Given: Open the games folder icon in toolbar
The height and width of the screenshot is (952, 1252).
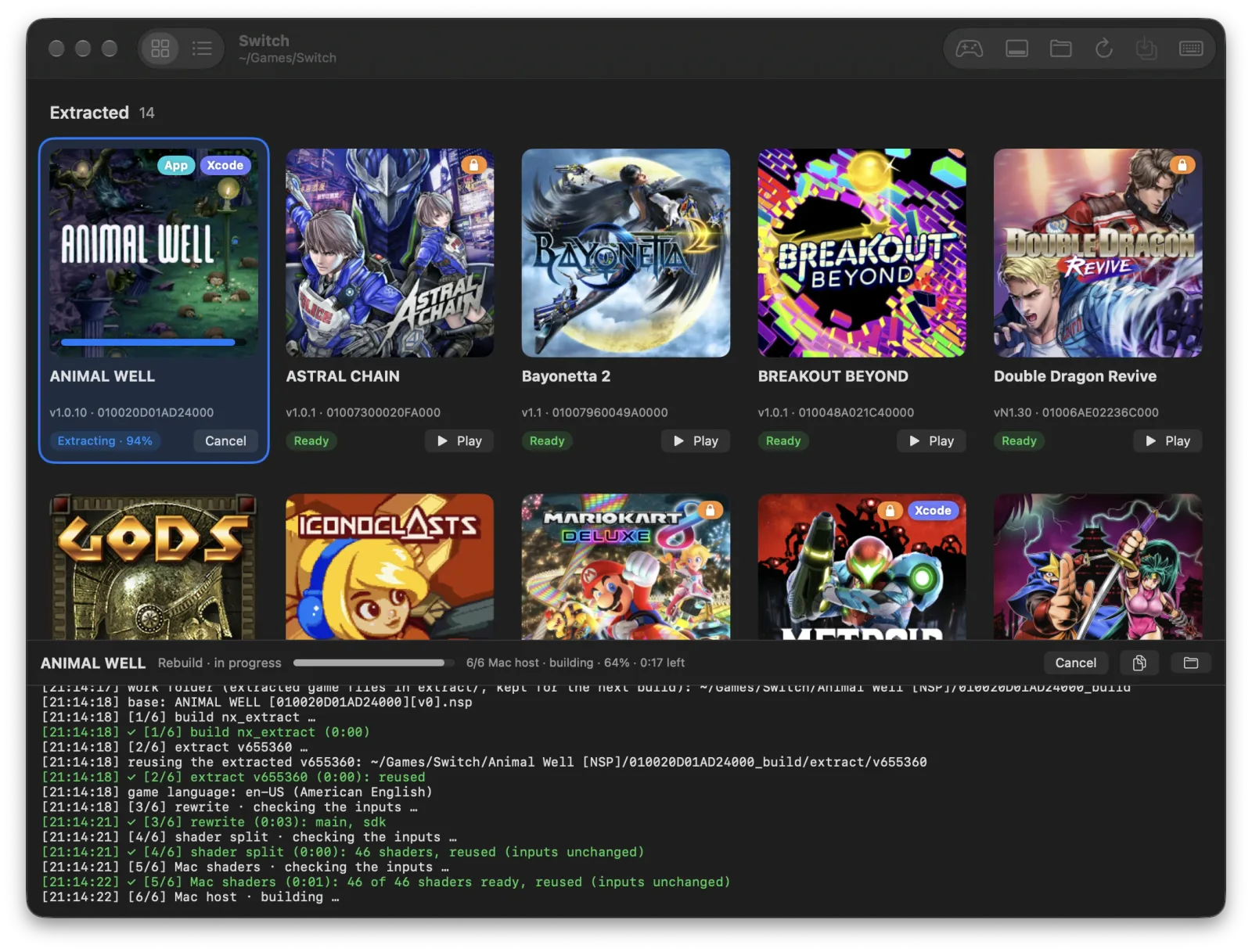Looking at the screenshot, I should 1060,49.
